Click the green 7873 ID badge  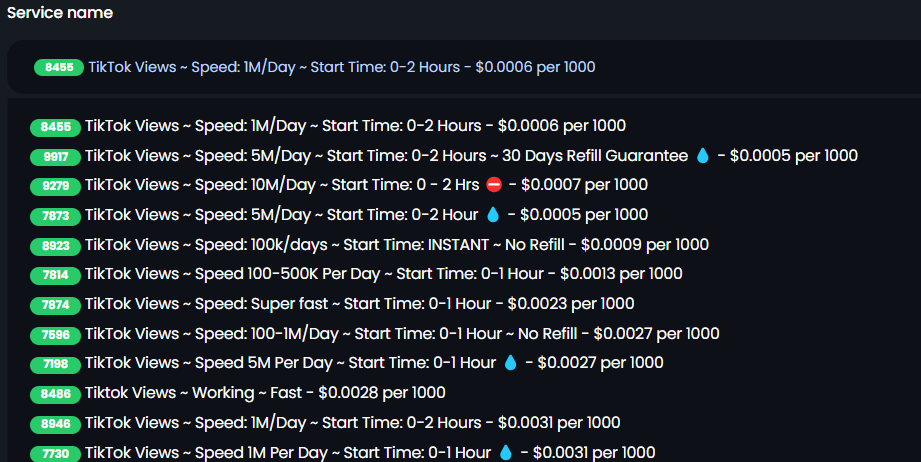click(55, 216)
